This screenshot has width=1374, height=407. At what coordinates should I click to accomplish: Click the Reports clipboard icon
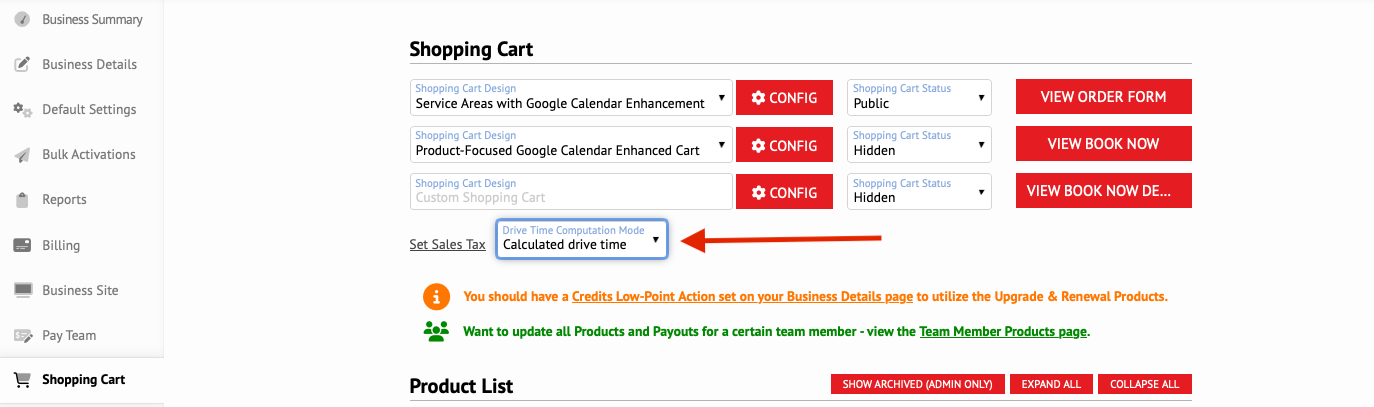tap(22, 200)
